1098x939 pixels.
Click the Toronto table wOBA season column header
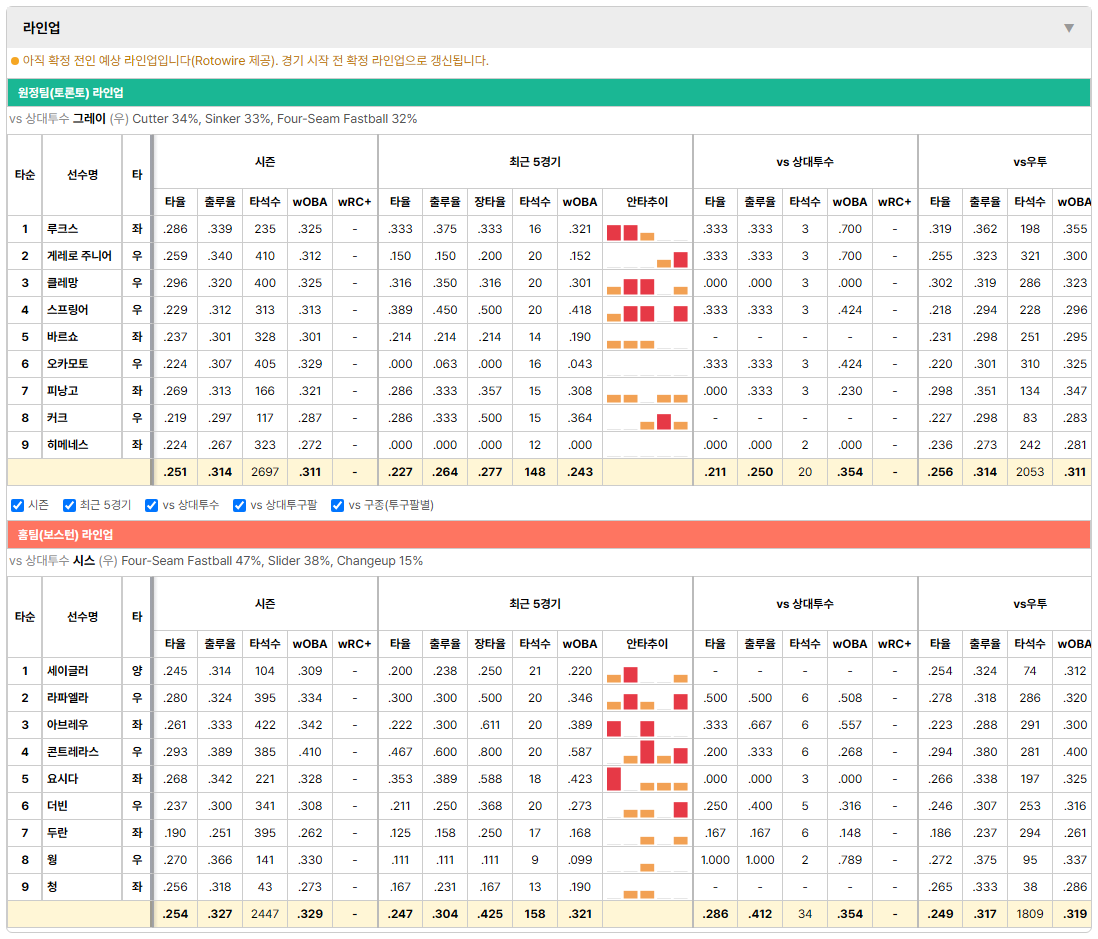(x=310, y=202)
